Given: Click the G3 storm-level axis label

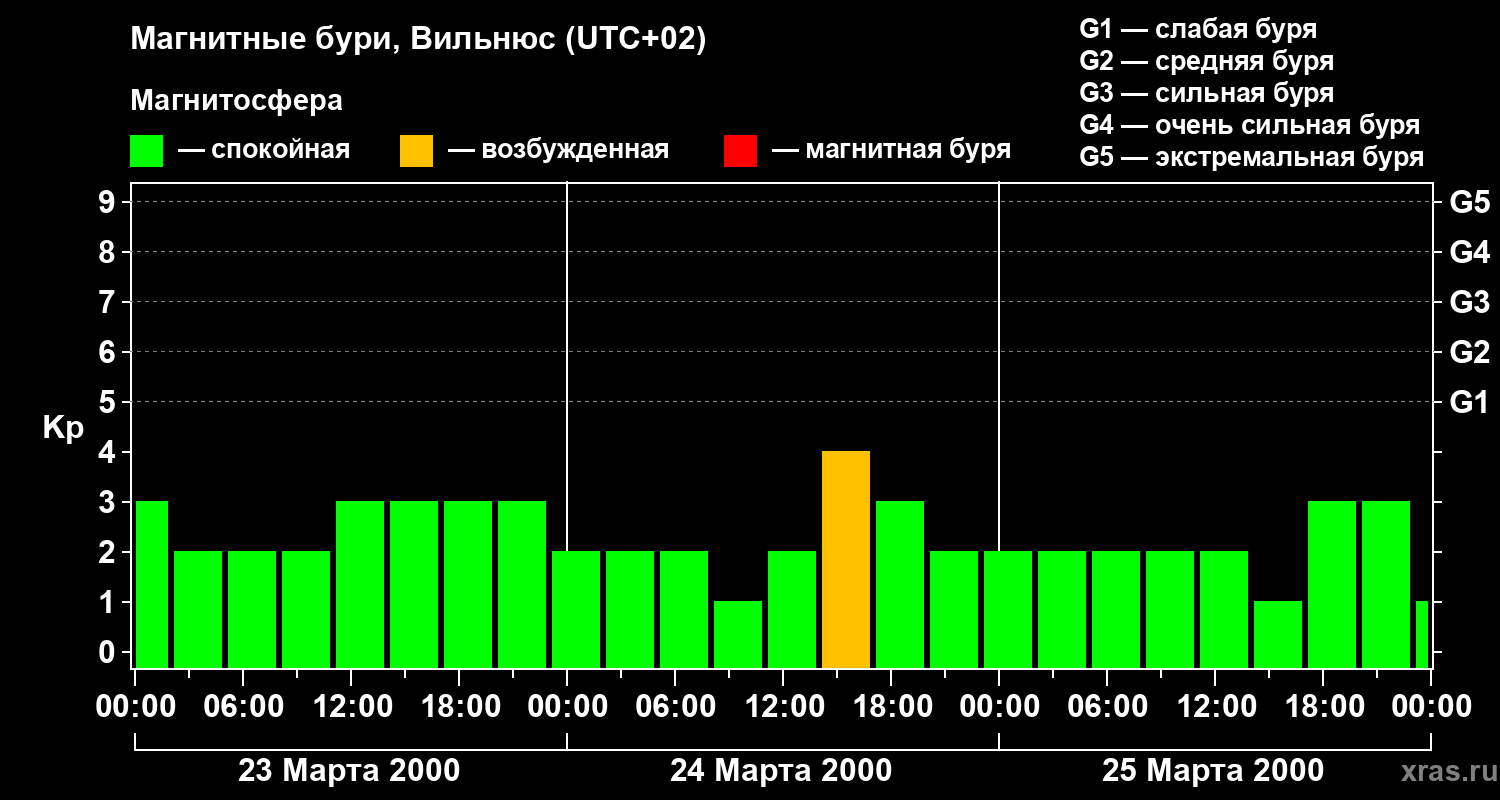Looking at the screenshot, I should 1469,302.
